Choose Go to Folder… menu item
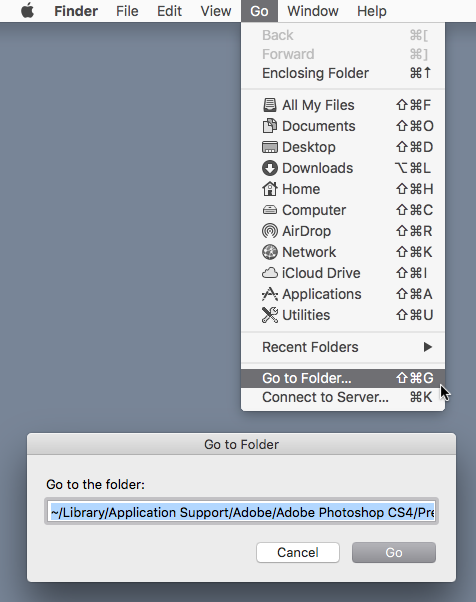Screen dimensions: 476x602 (343, 378)
